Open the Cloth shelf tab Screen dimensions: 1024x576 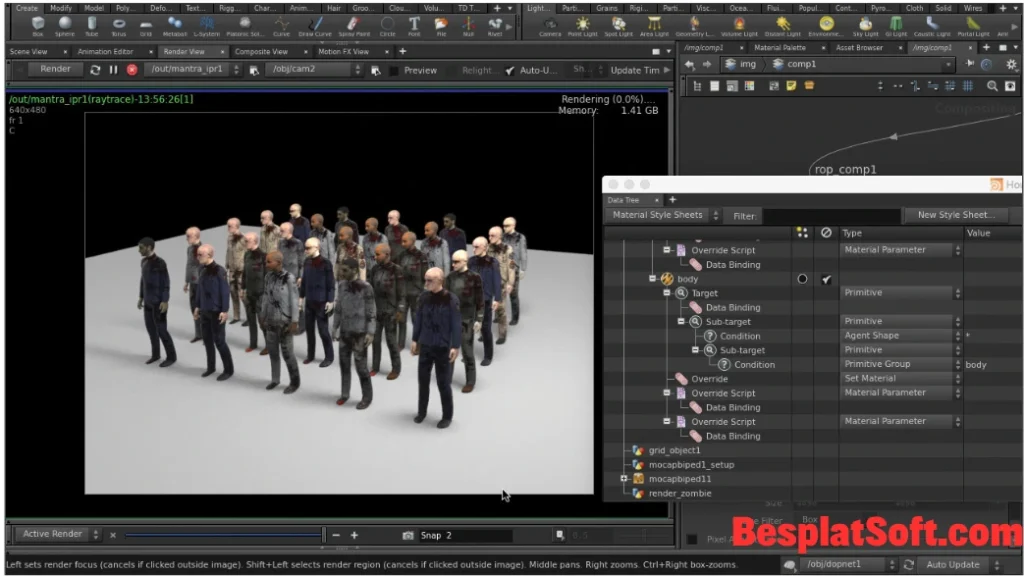click(x=916, y=7)
